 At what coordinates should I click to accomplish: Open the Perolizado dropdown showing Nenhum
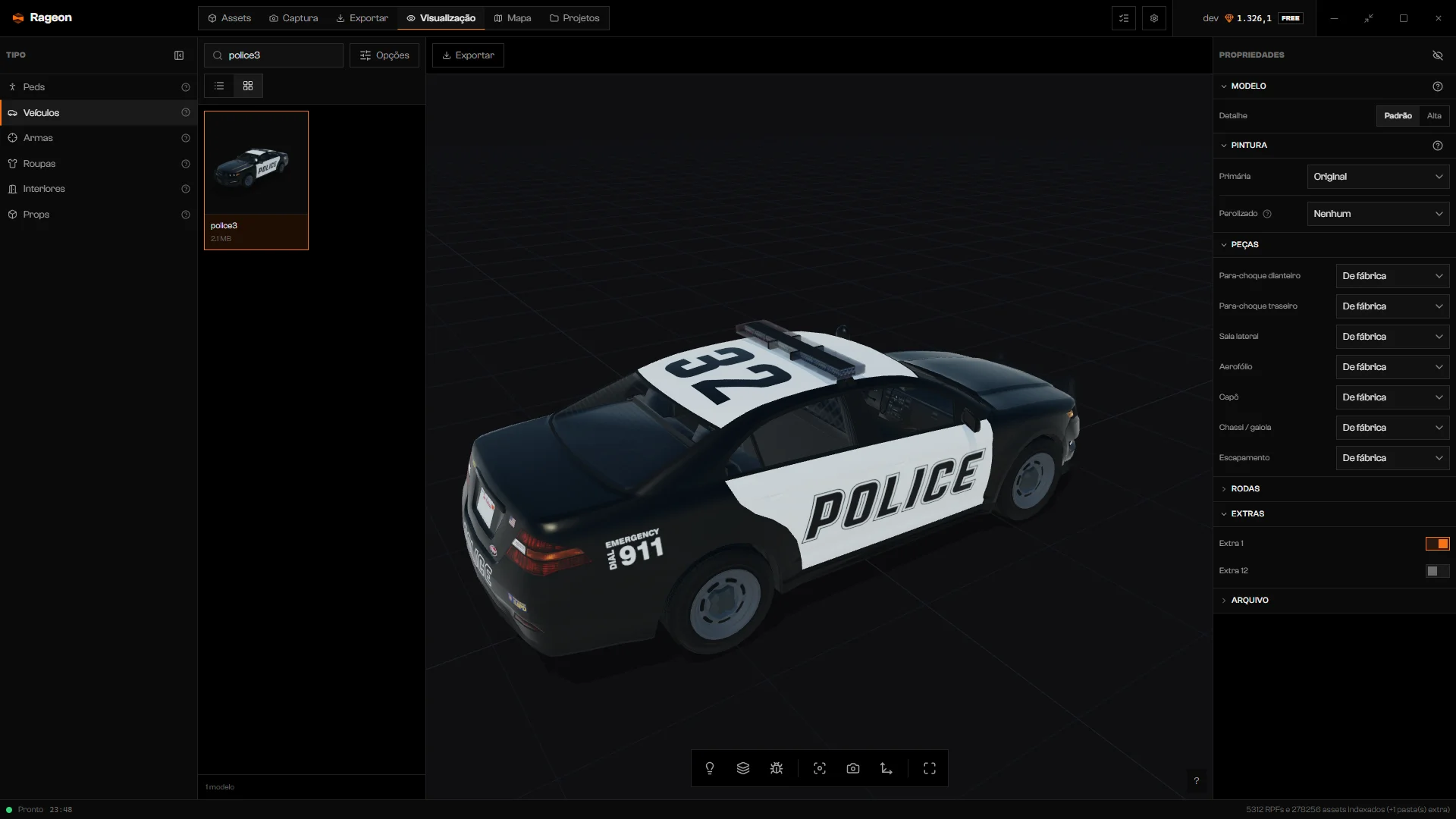click(1378, 214)
